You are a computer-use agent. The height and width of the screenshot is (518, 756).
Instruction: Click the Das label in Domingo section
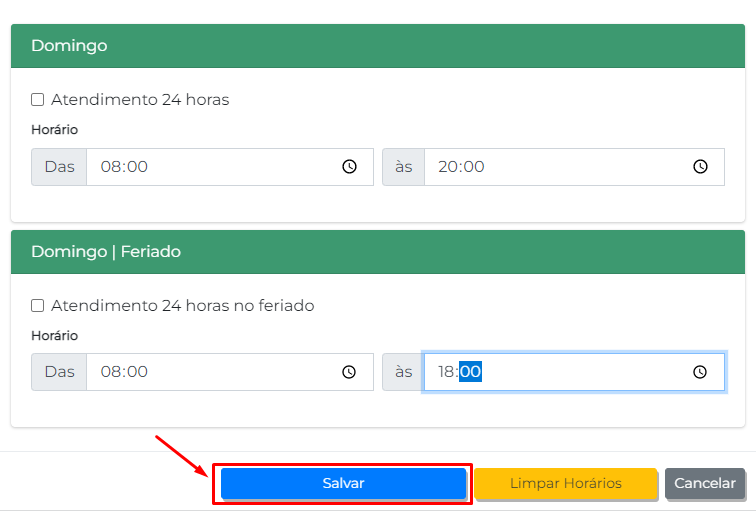point(60,167)
